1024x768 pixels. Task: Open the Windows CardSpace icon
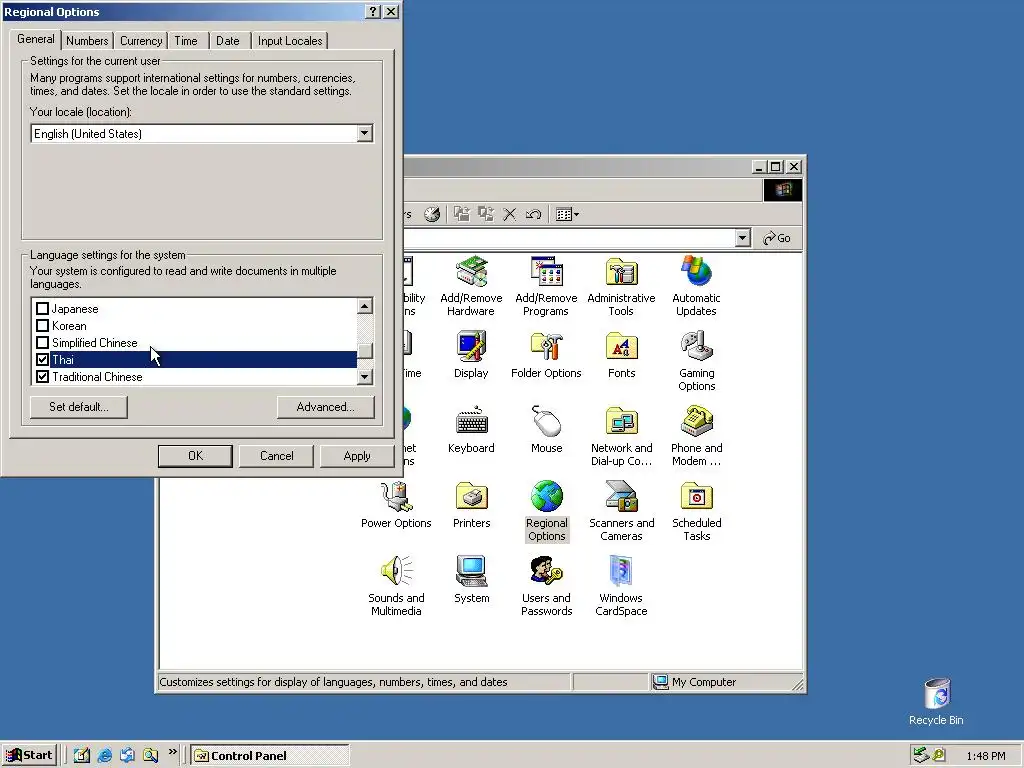point(621,586)
